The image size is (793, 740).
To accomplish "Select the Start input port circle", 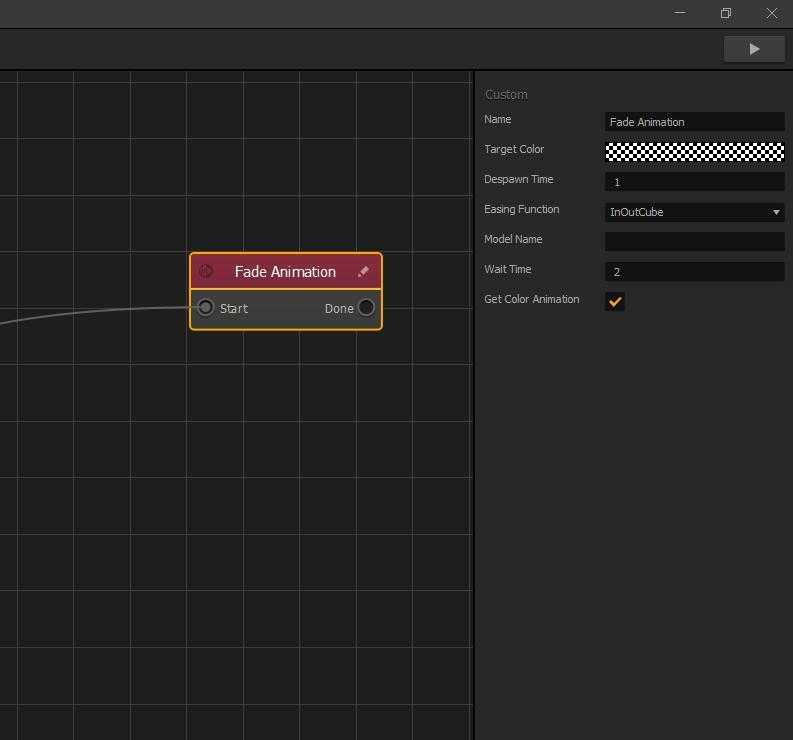I will (x=206, y=307).
